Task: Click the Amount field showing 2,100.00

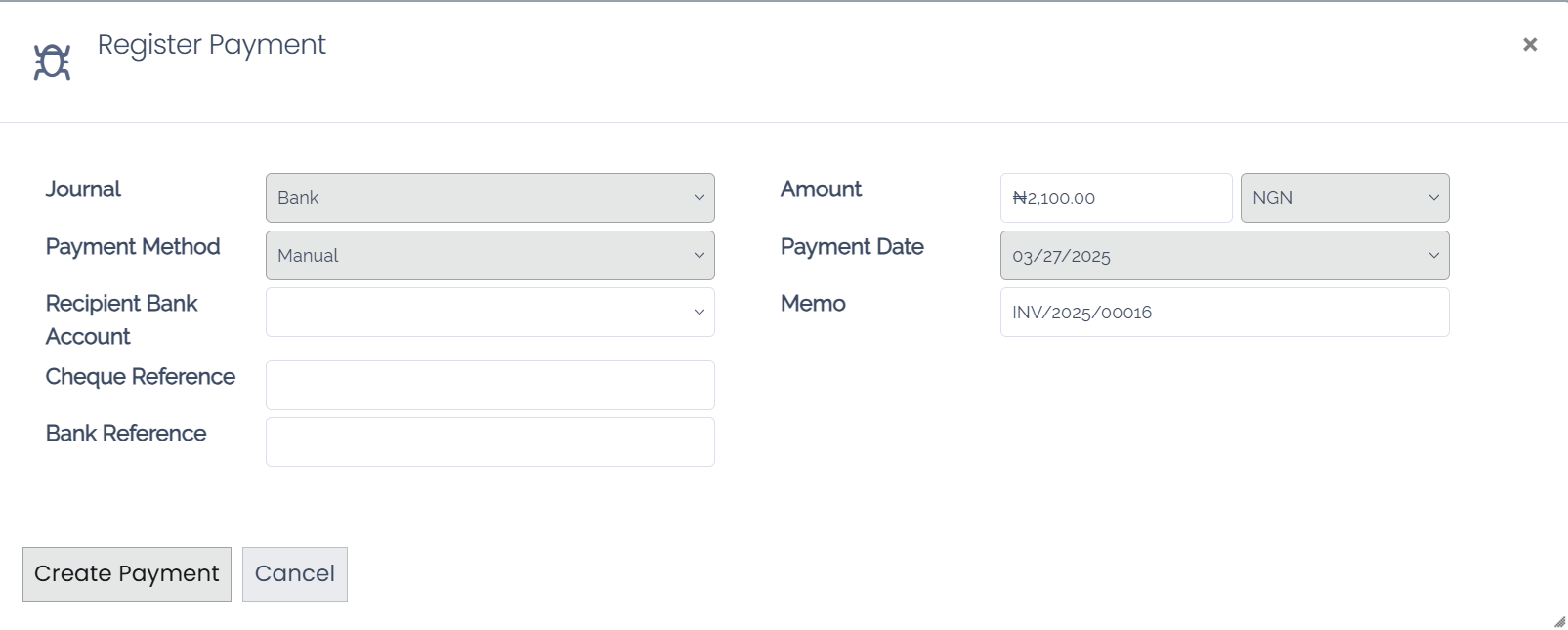Action: pos(1116,198)
